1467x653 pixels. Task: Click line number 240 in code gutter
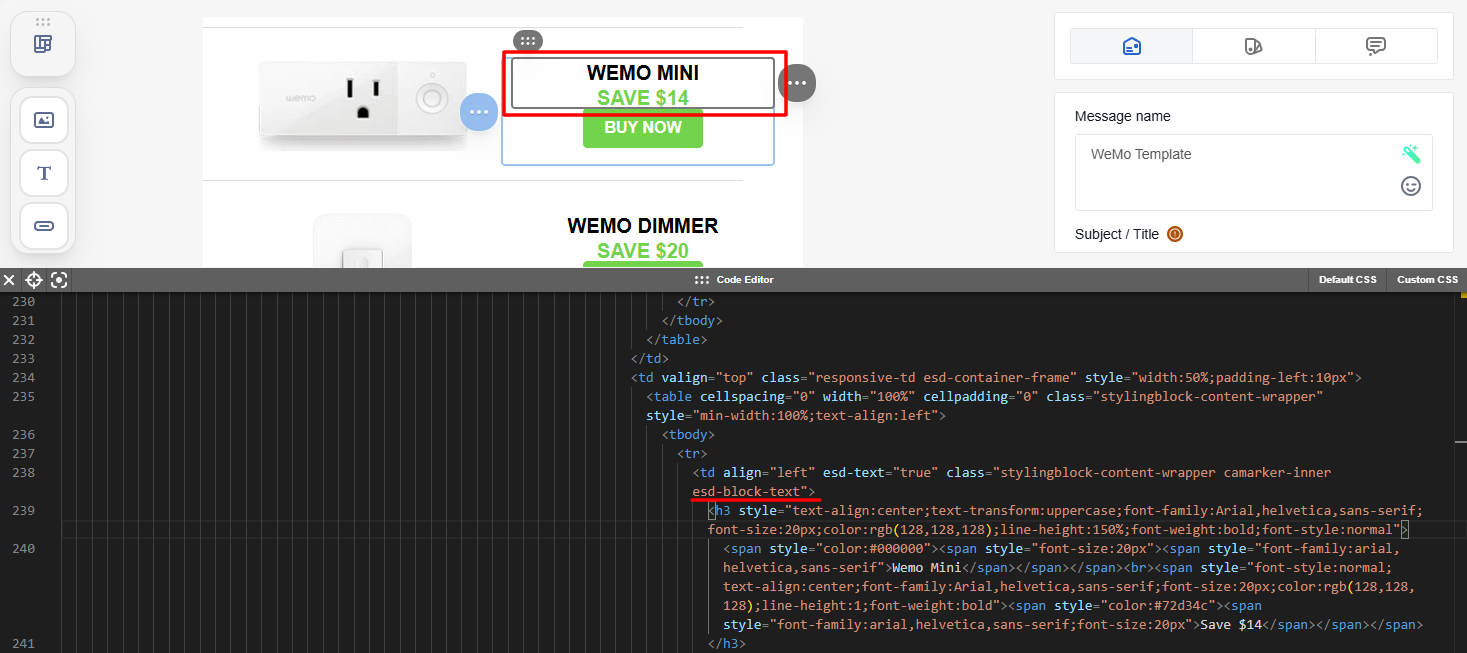[23, 548]
